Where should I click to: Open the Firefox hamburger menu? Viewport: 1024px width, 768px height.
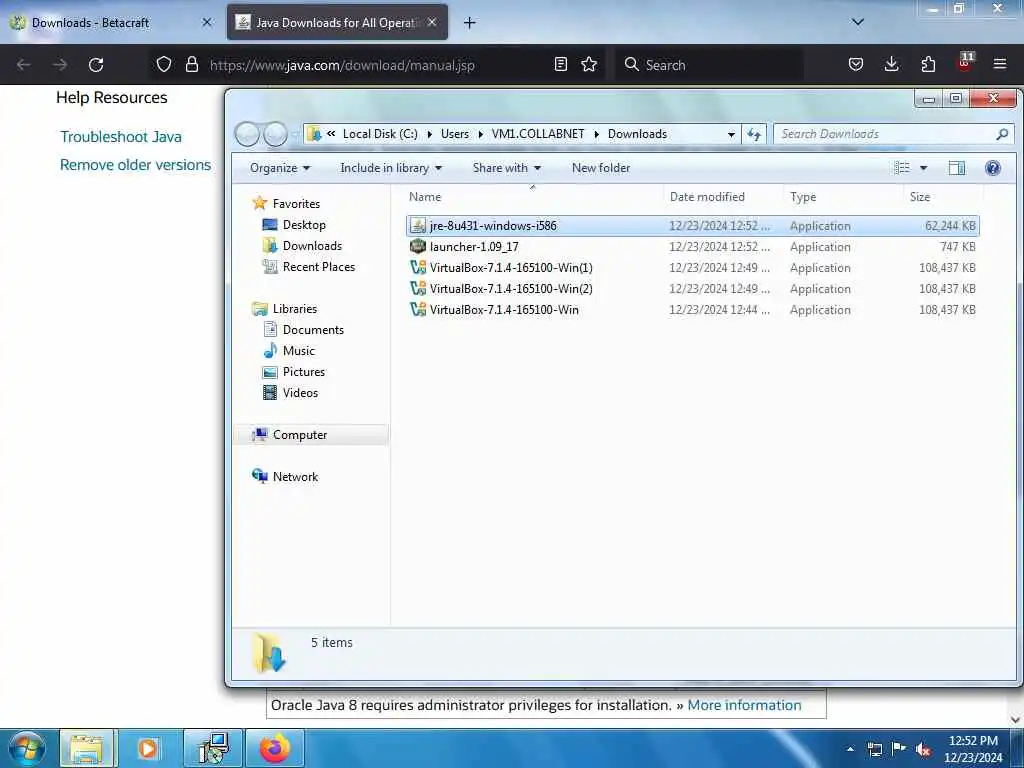[x=1000, y=64]
